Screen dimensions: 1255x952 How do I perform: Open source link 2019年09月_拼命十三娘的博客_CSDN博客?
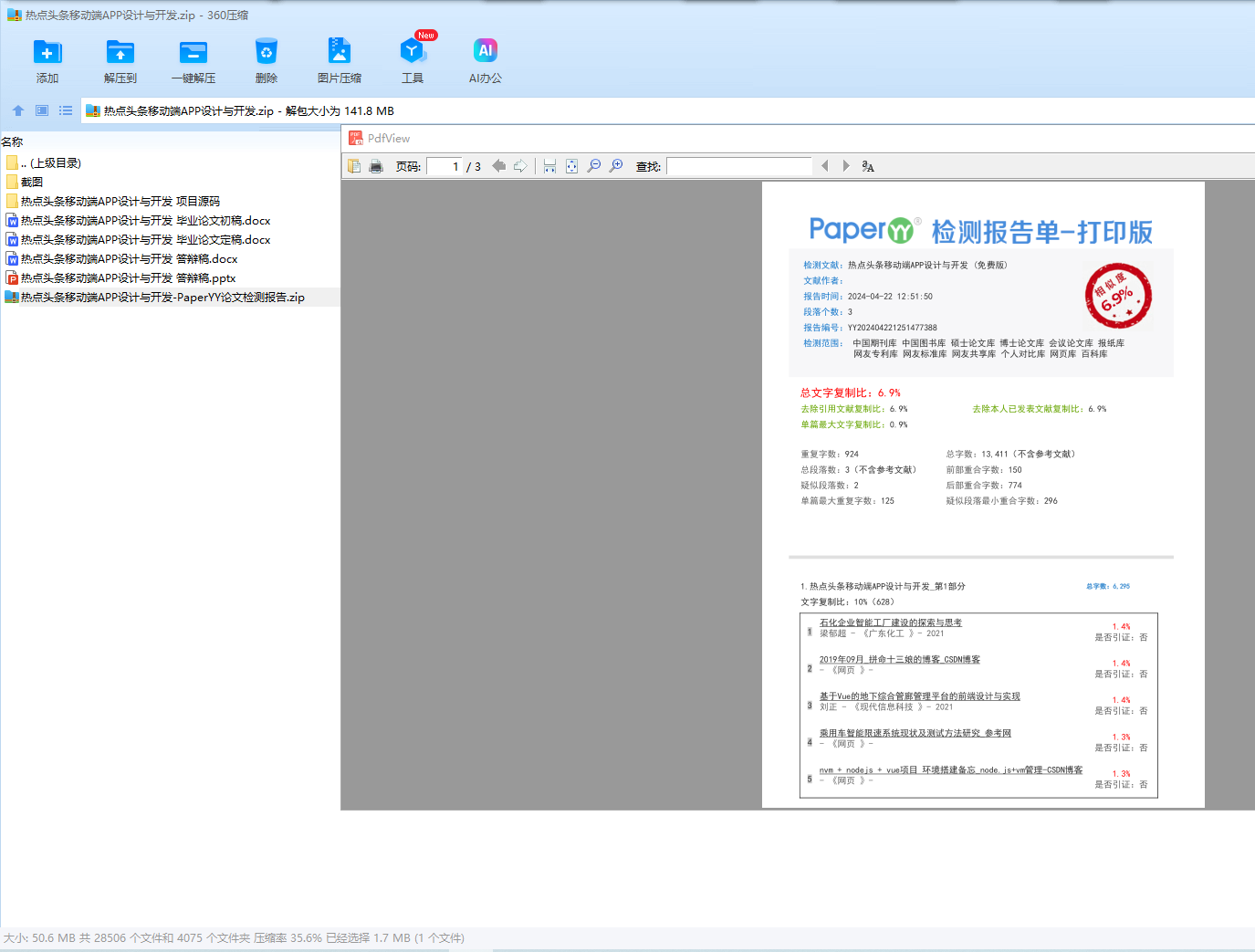900,659
